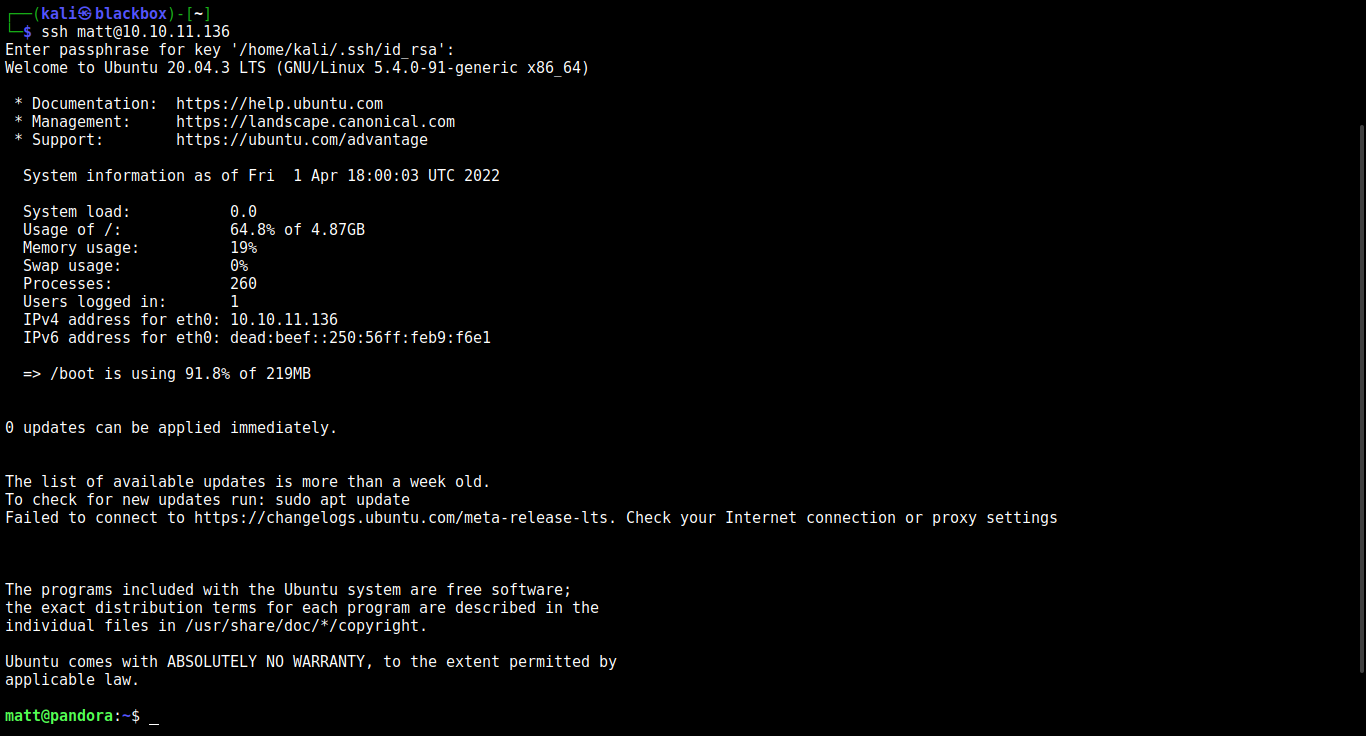Viewport: 1366px width, 736px height.
Task: Open the help.ubuntu.com documentation link
Action: (279, 104)
